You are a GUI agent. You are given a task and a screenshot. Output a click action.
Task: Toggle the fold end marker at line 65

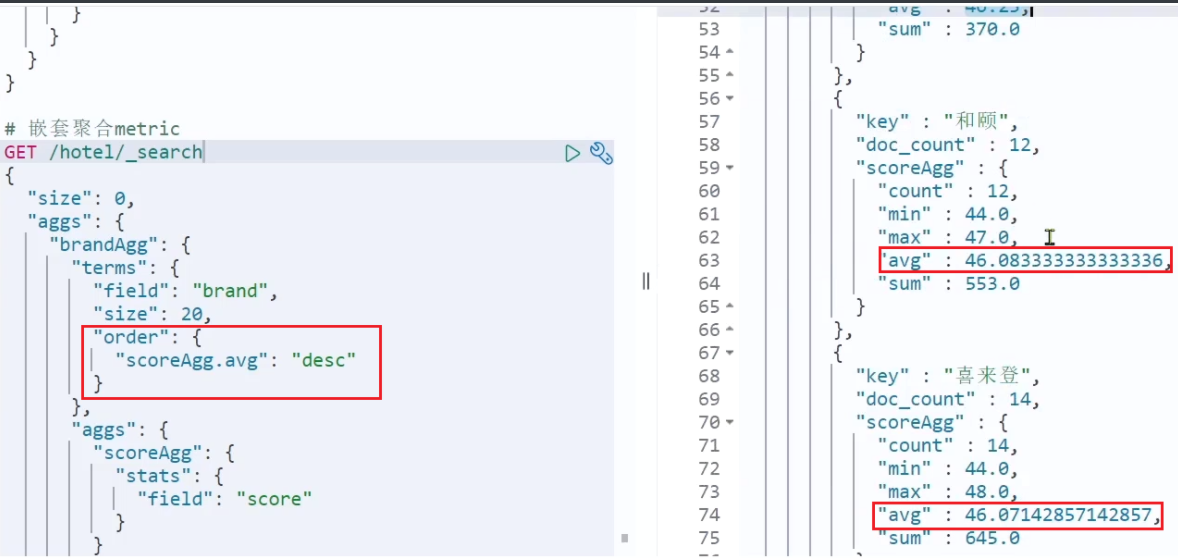[731, 306]
